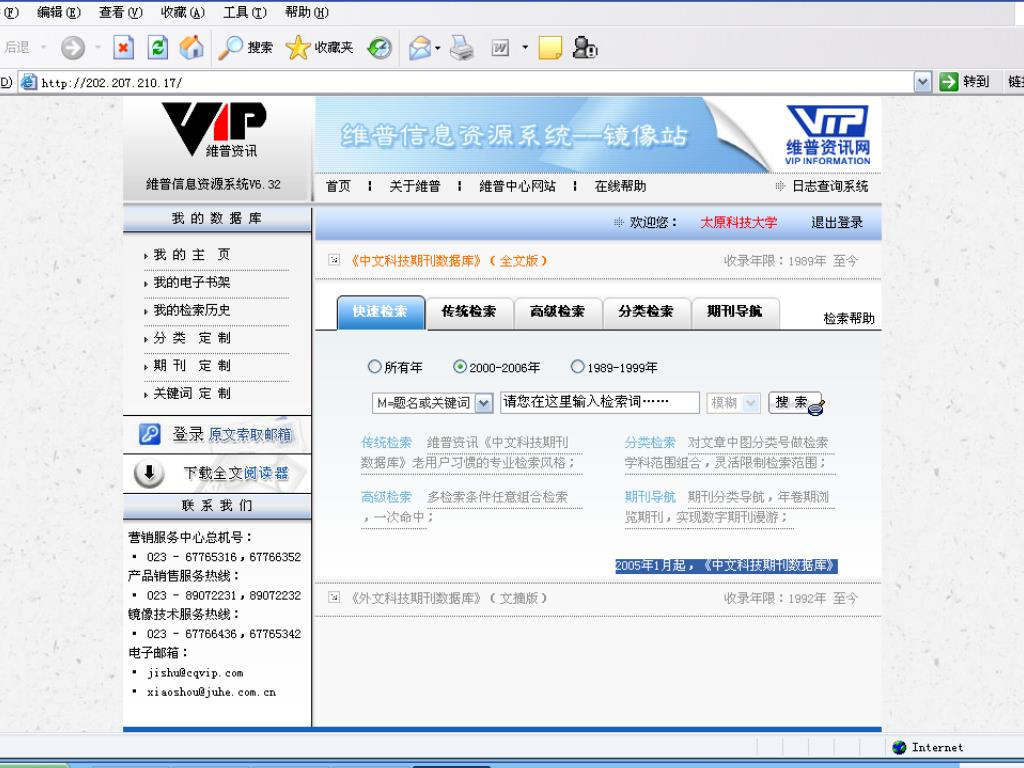Switch to the 高级检索 tab
The width and height of the screenshot is (1024, 768).
pyautogui.click(x=558, y=312)
